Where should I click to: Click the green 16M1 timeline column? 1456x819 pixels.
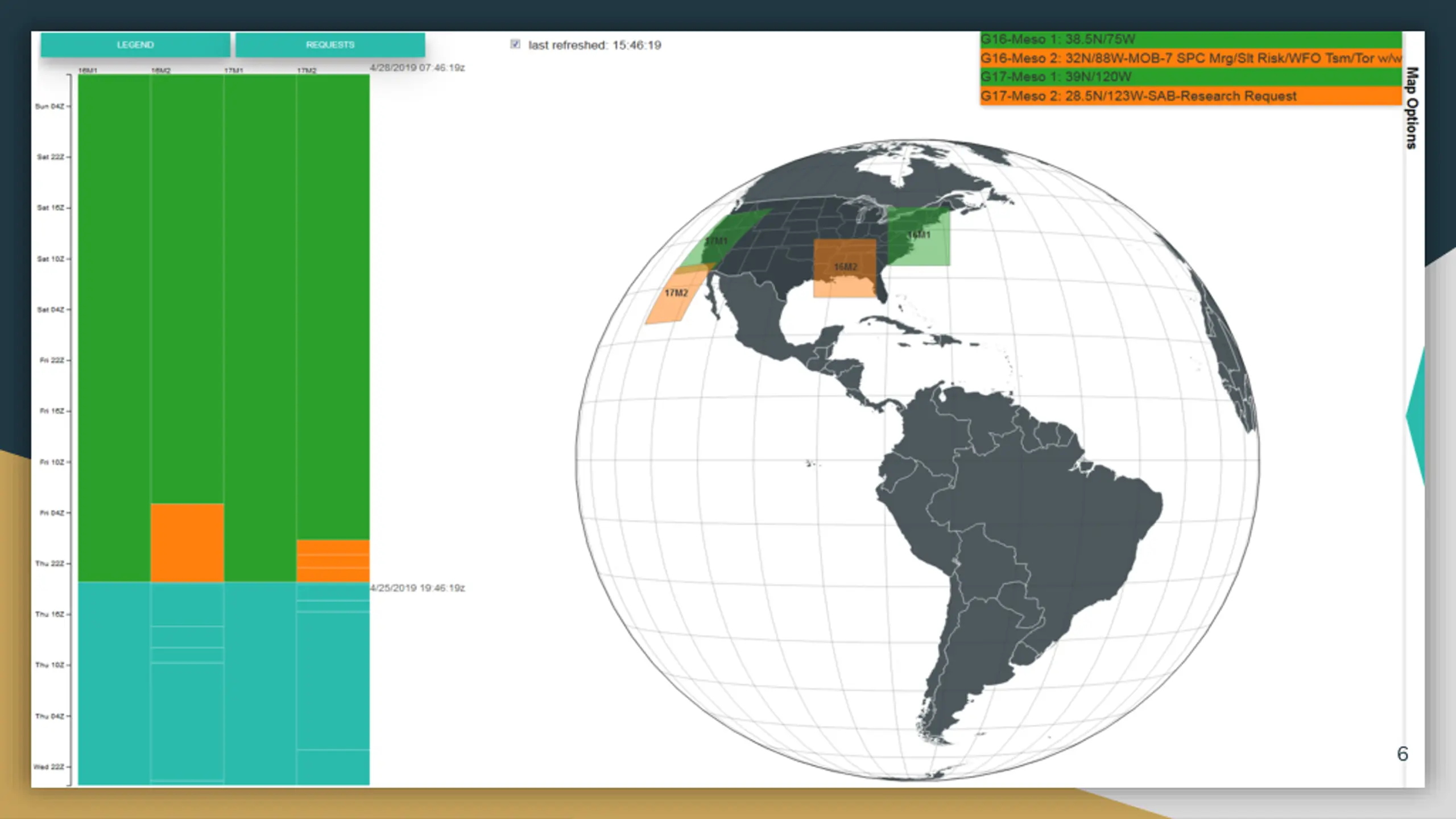tap(114, 328)
